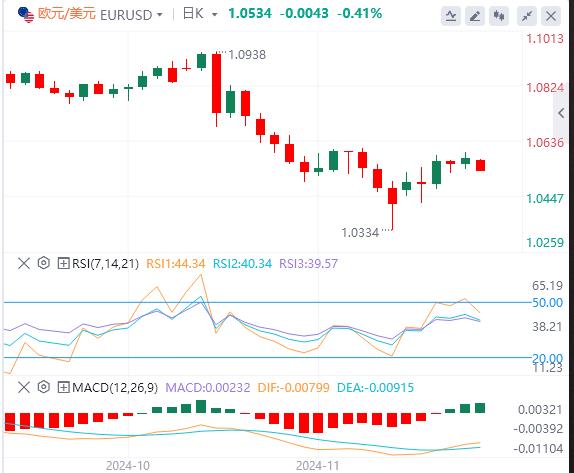Click the 1.0447 price axis label
The image size is (574, 473).
(545, 199)
